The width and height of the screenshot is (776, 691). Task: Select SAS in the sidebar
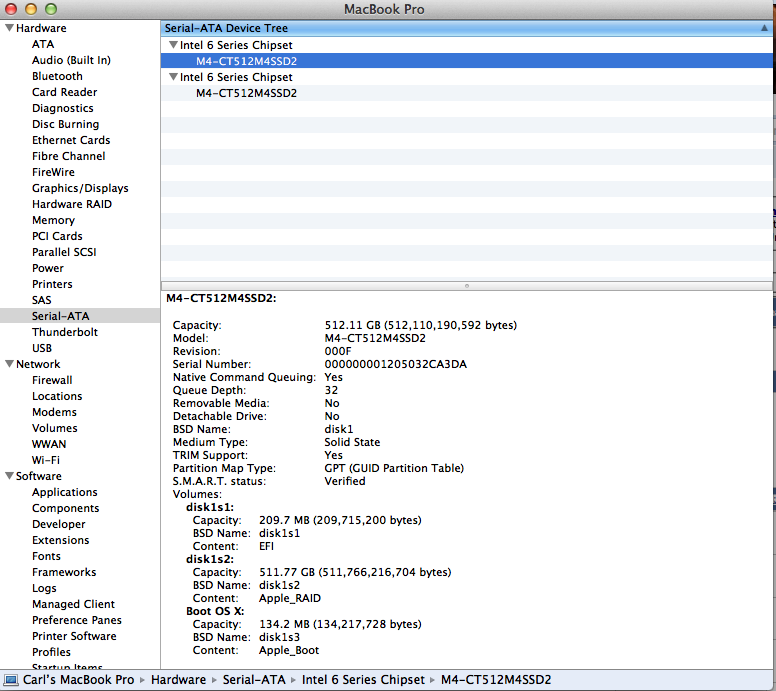pos(42,300)
